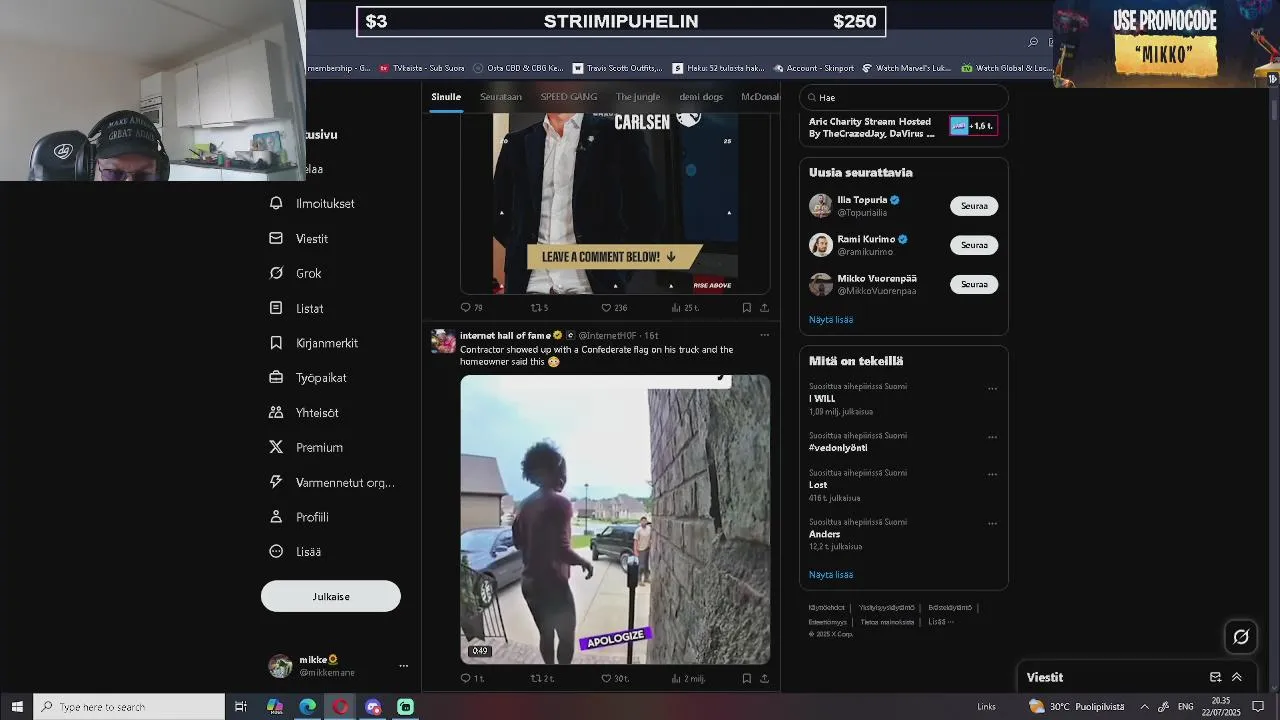The image size is (1280, 720).
Task: Open Microsoft Edge from taskbar
Action: click(308, 707)
